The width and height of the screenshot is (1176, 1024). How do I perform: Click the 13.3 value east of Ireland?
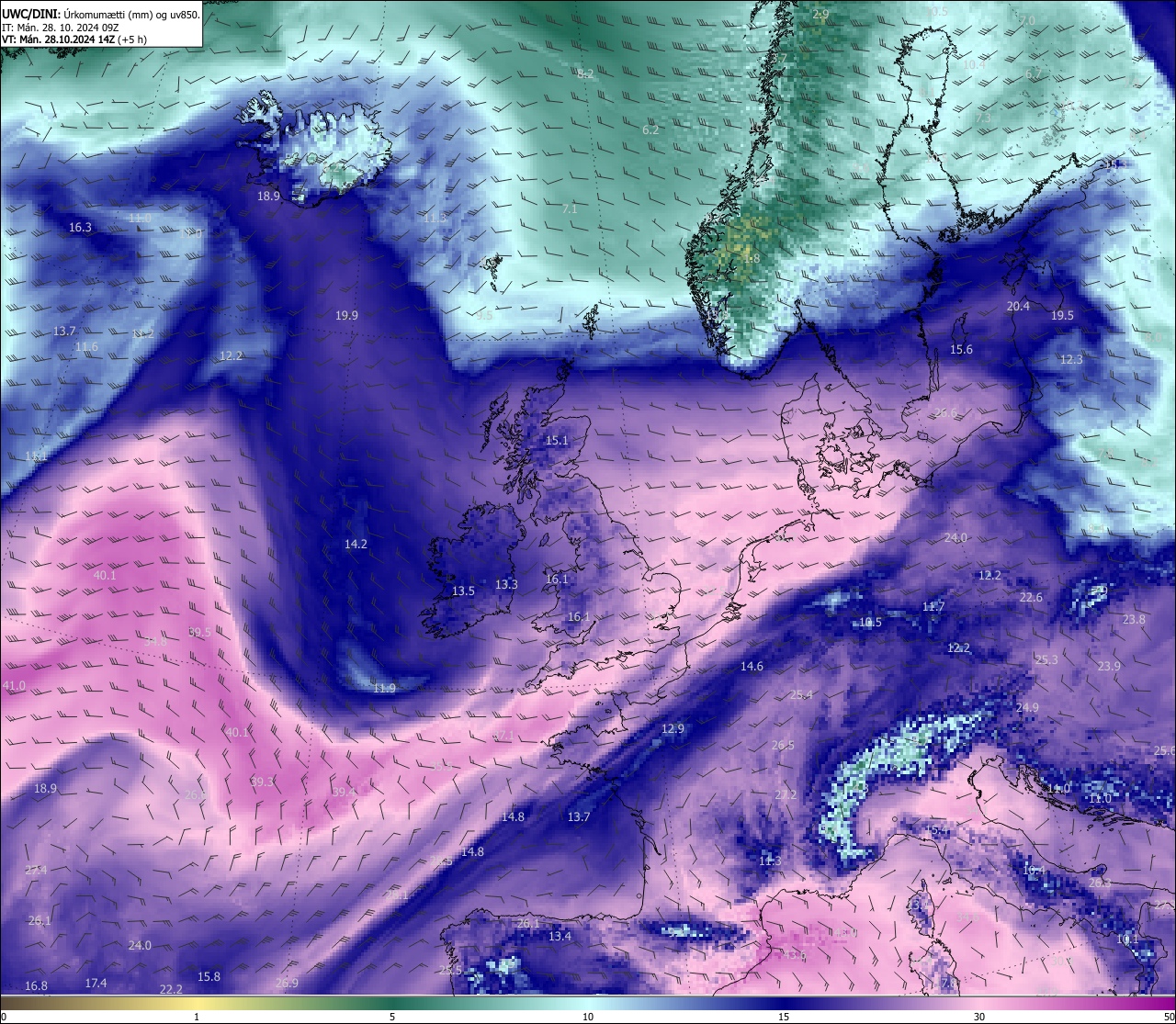coord(506,584)
